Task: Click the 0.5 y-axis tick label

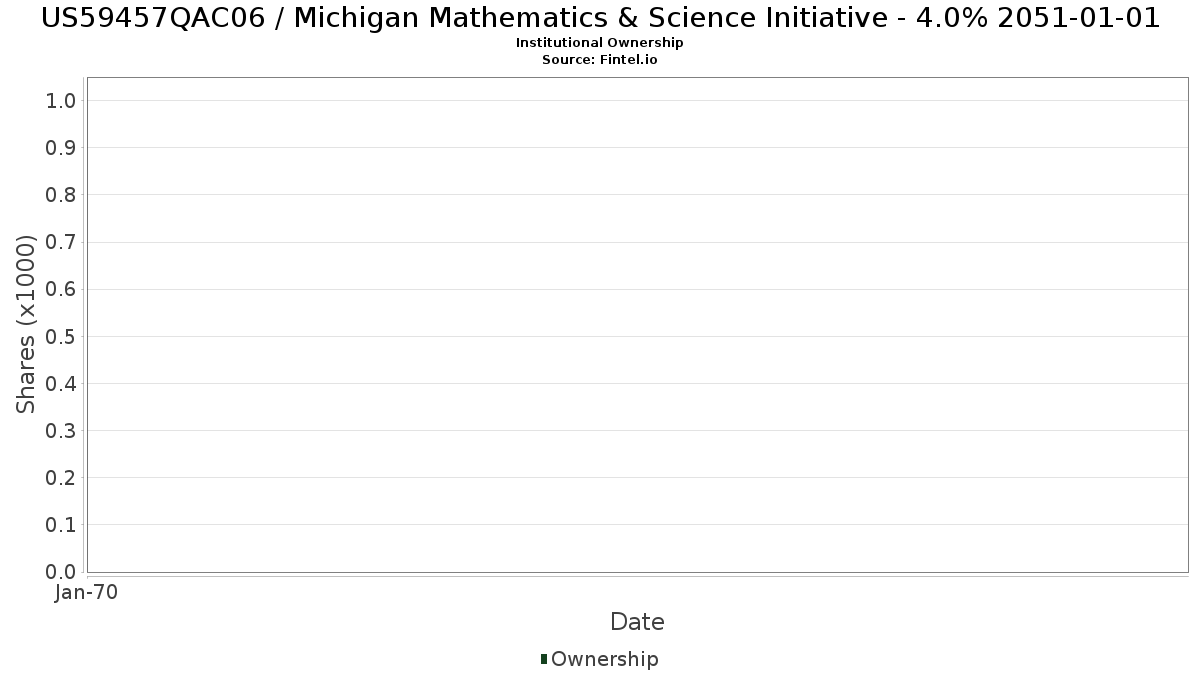Action: [x=60, y=336]
